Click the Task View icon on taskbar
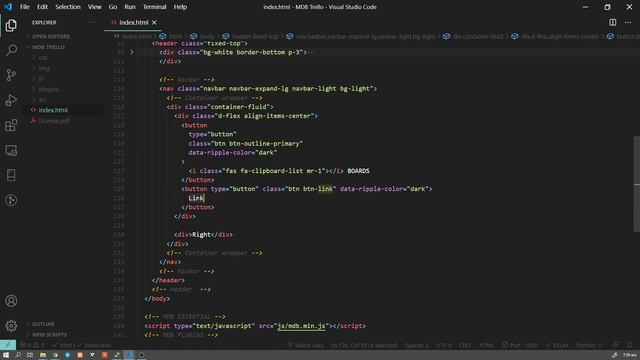Screen dimensions: 640x360 pyautogui.click(x=30, y=355)
